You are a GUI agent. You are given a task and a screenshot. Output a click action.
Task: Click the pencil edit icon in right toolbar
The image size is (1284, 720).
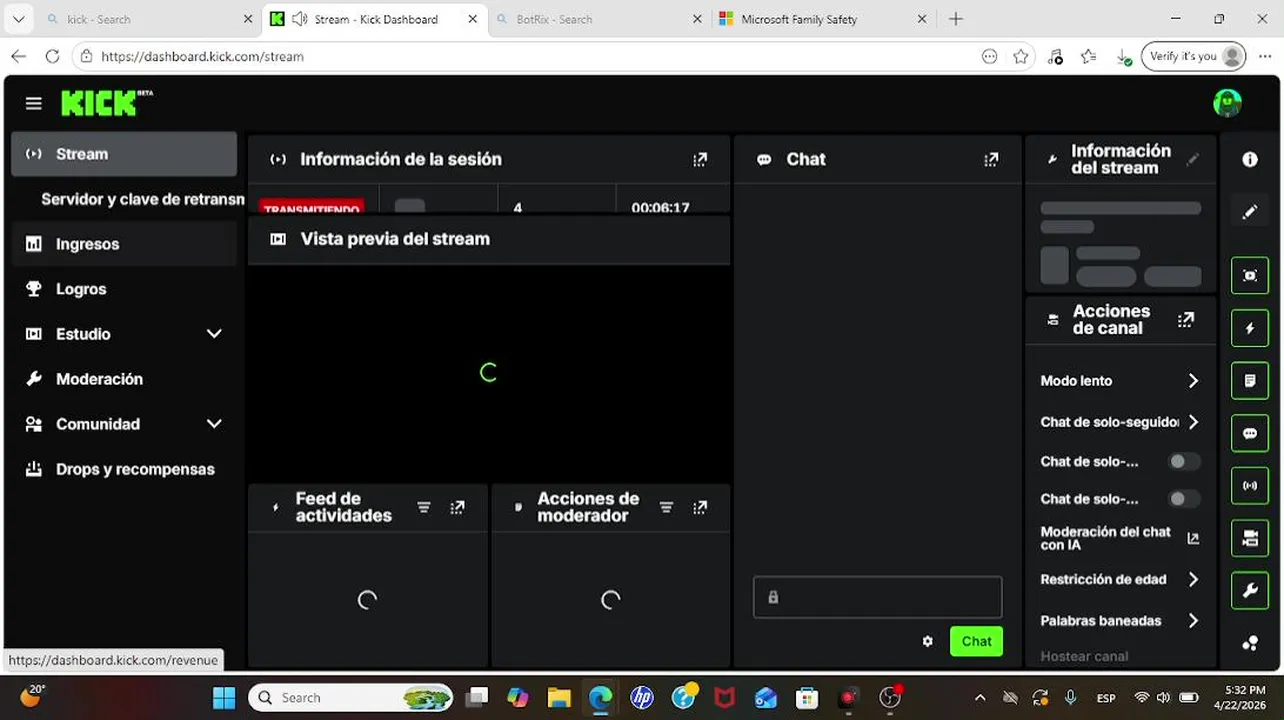(1250, 212)
